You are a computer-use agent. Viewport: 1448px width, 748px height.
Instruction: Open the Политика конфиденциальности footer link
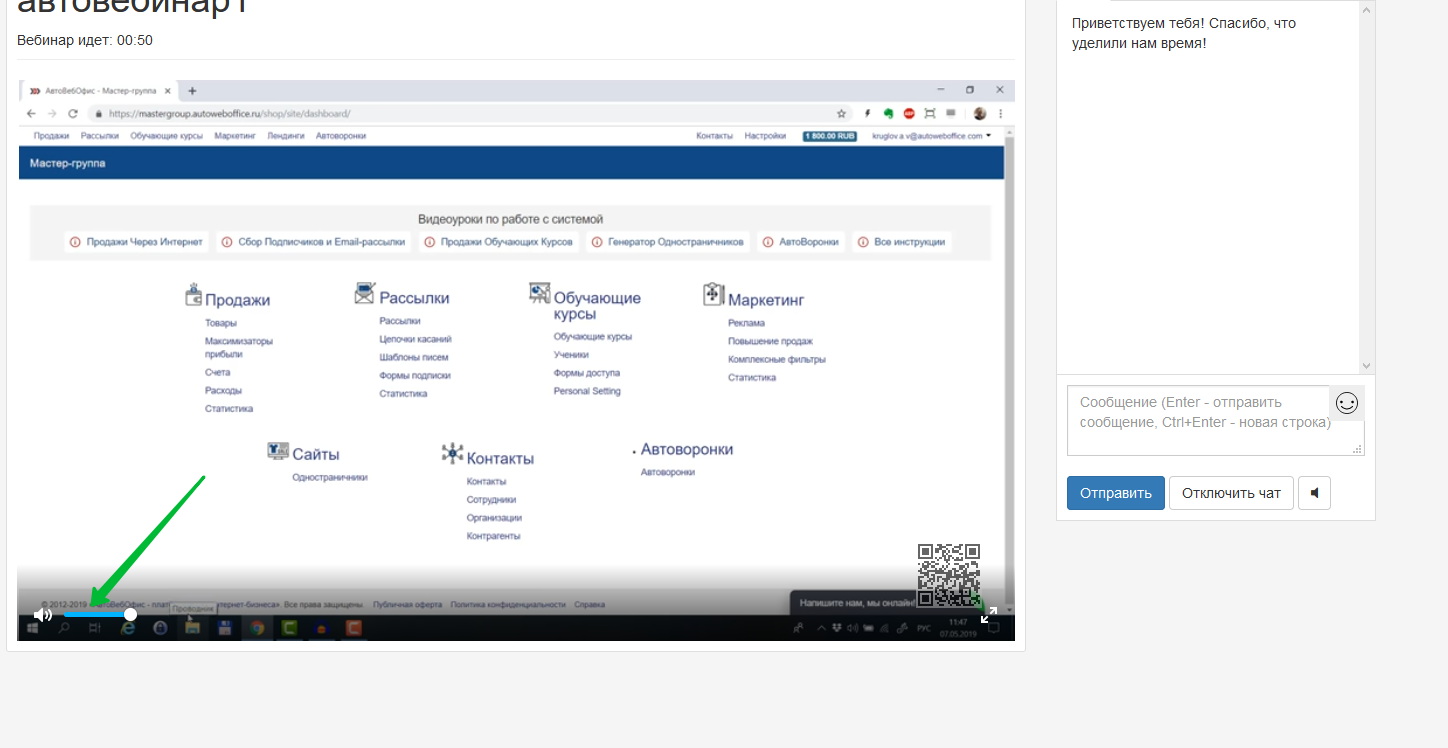[x=508, y=604]
